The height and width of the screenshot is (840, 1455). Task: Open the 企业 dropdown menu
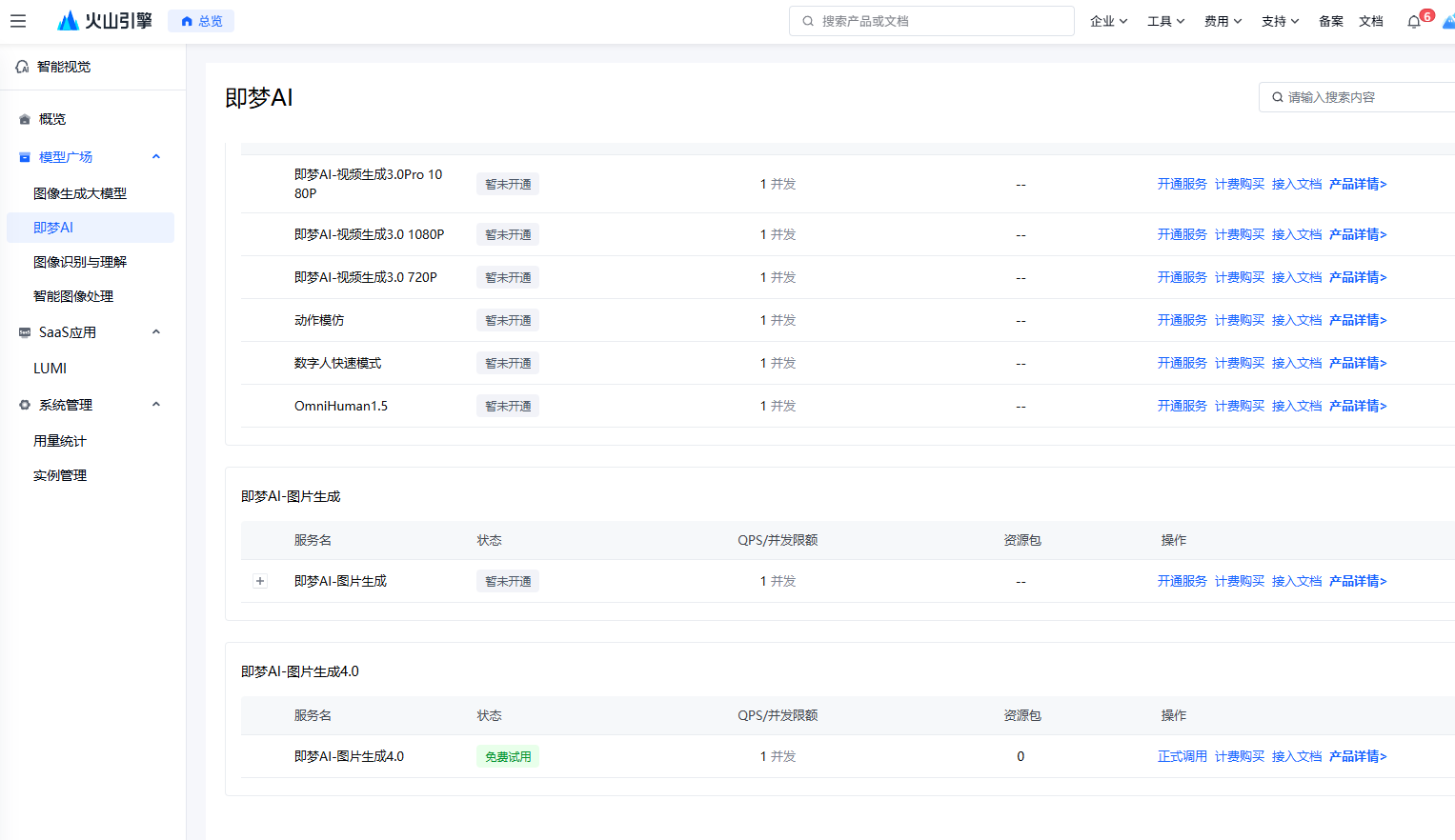[x=1109, y=21]
